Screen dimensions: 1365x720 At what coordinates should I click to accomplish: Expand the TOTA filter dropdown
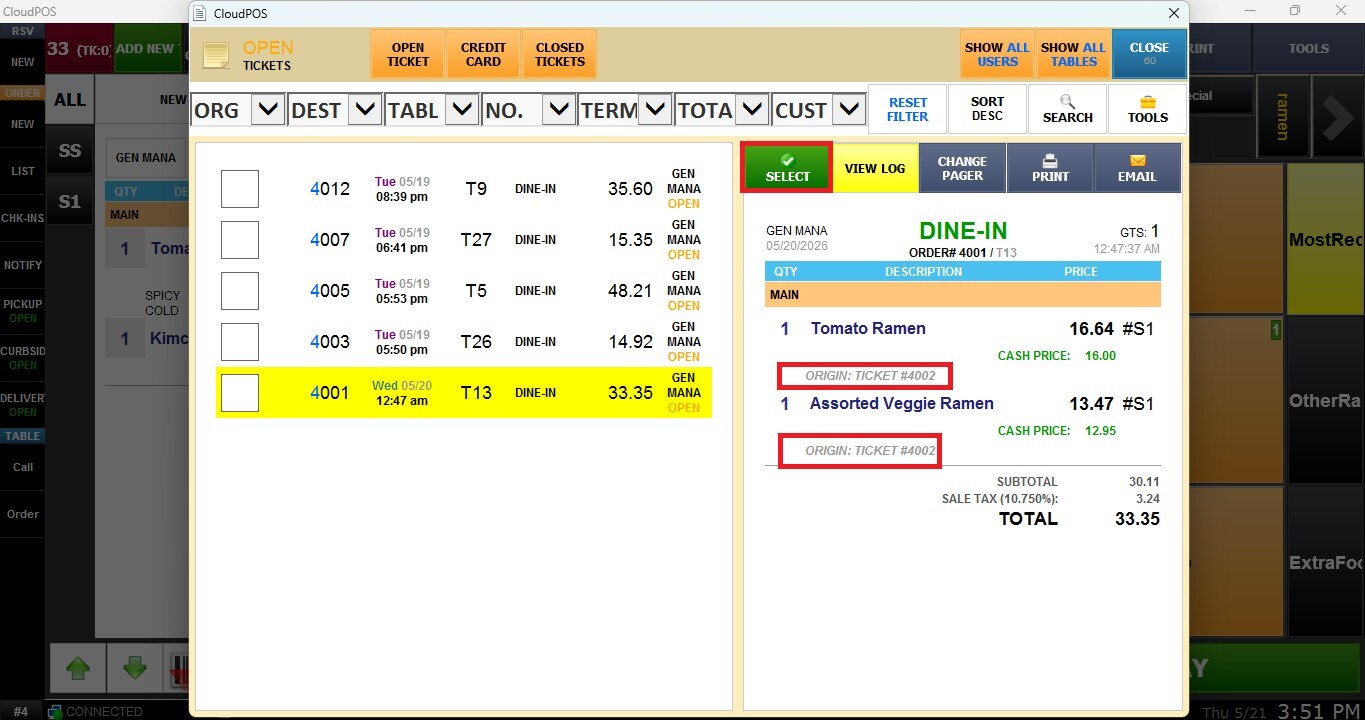click(x=752, y=110)
